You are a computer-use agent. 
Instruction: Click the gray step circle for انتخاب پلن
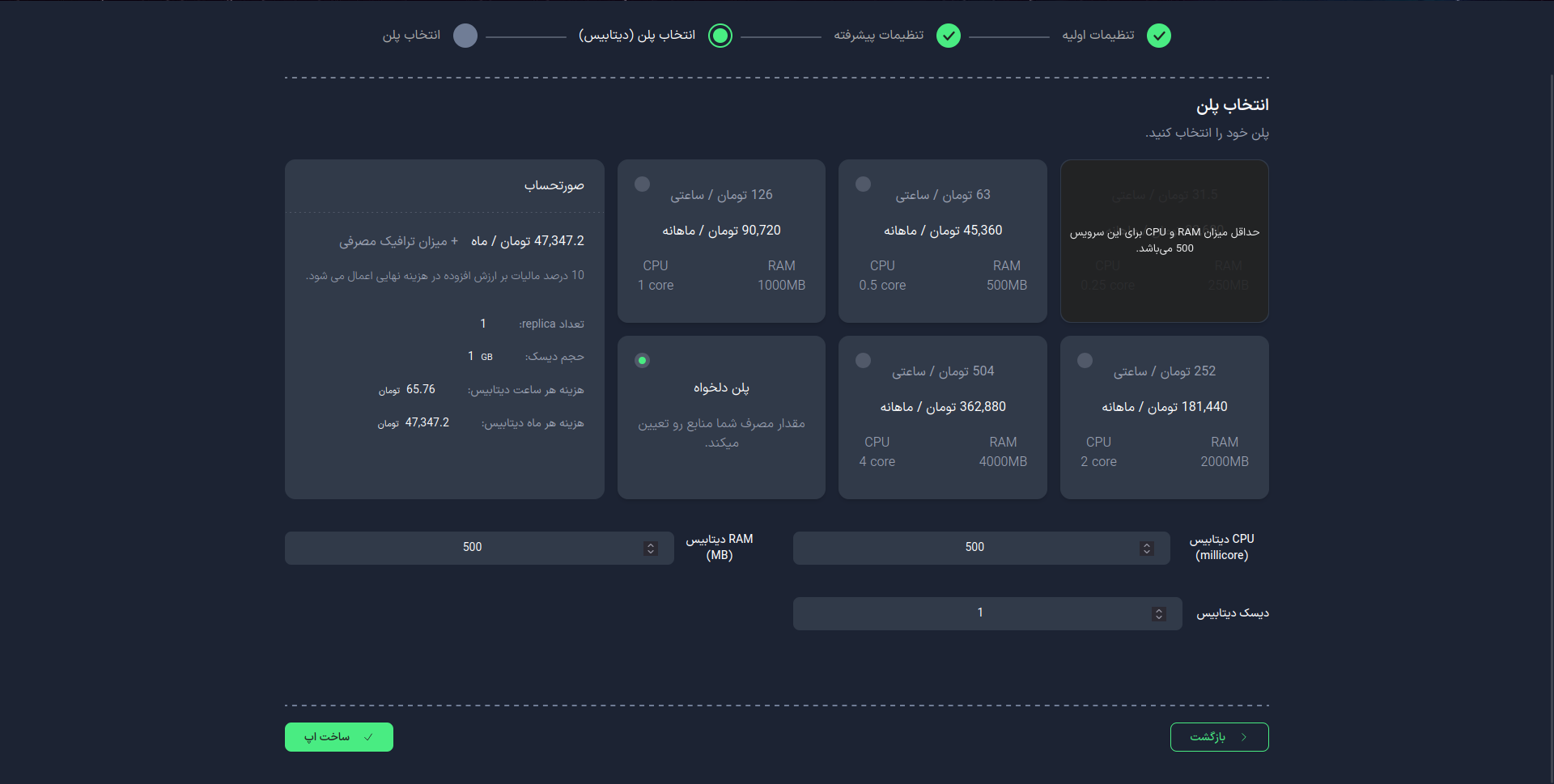click(465, 36)
